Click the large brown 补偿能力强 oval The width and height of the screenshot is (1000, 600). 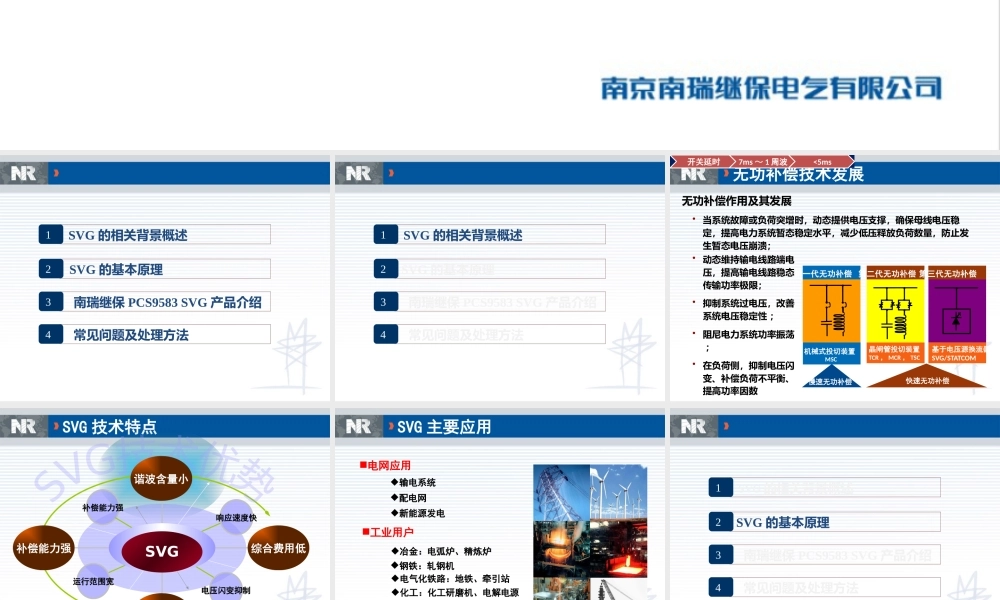click(44, 548)
